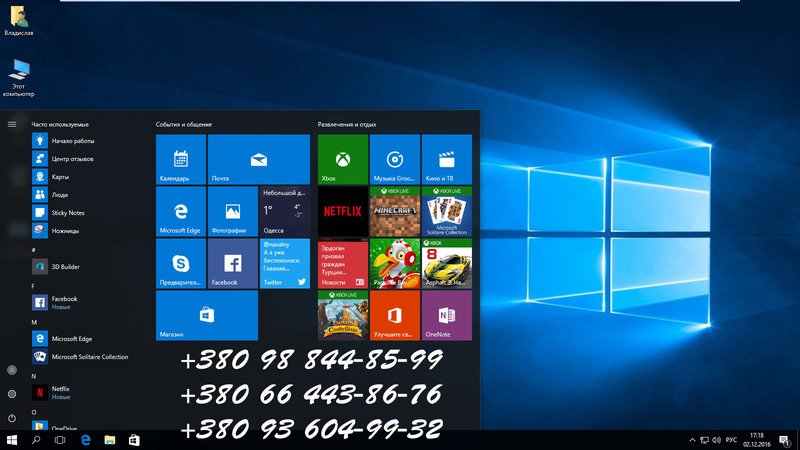Select Этот компьютер desktop icon
Image resolution: width=800 pixels, height=450 pixels.
(x=19, y=78)
